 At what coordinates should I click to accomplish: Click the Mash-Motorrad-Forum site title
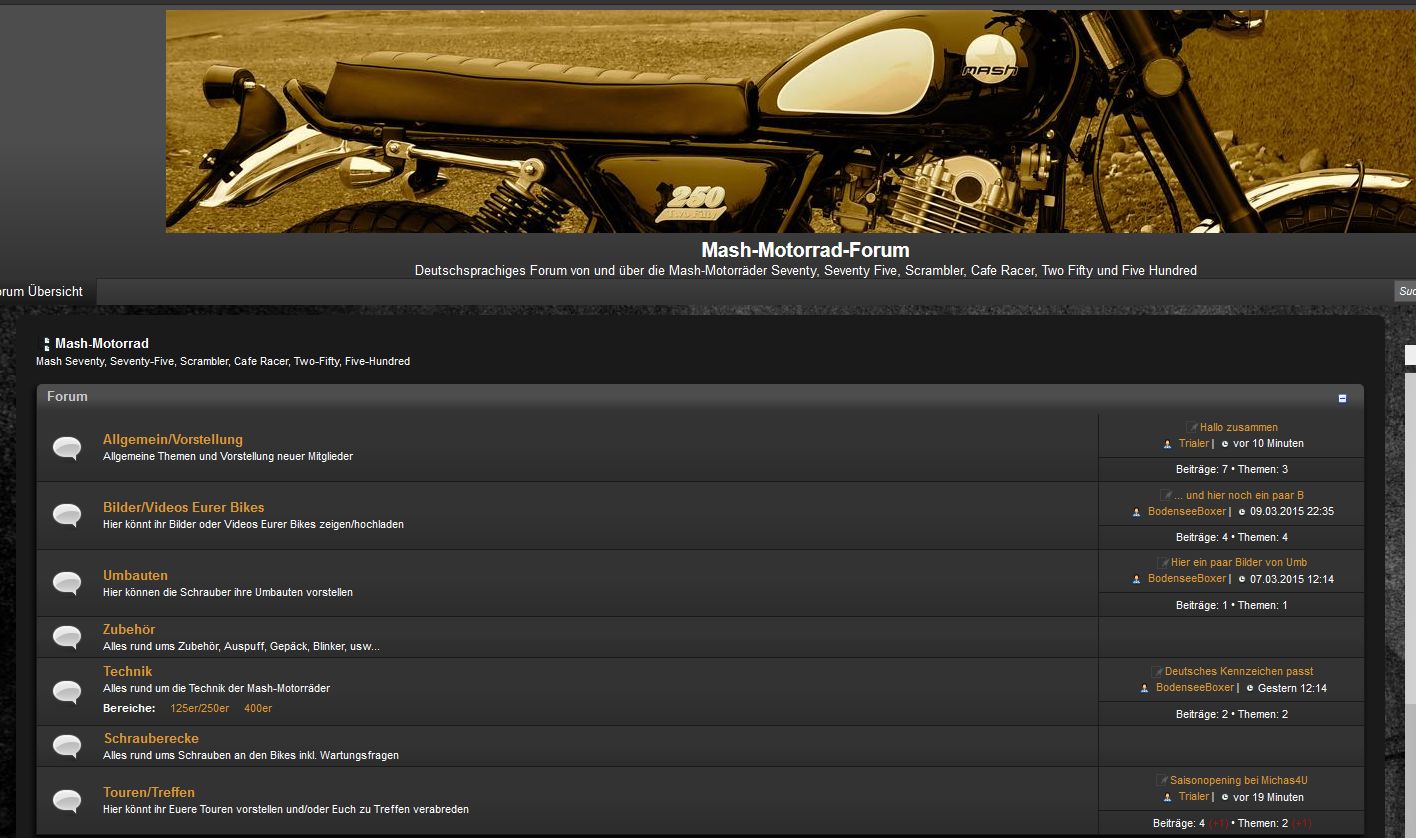coord(805,250)
